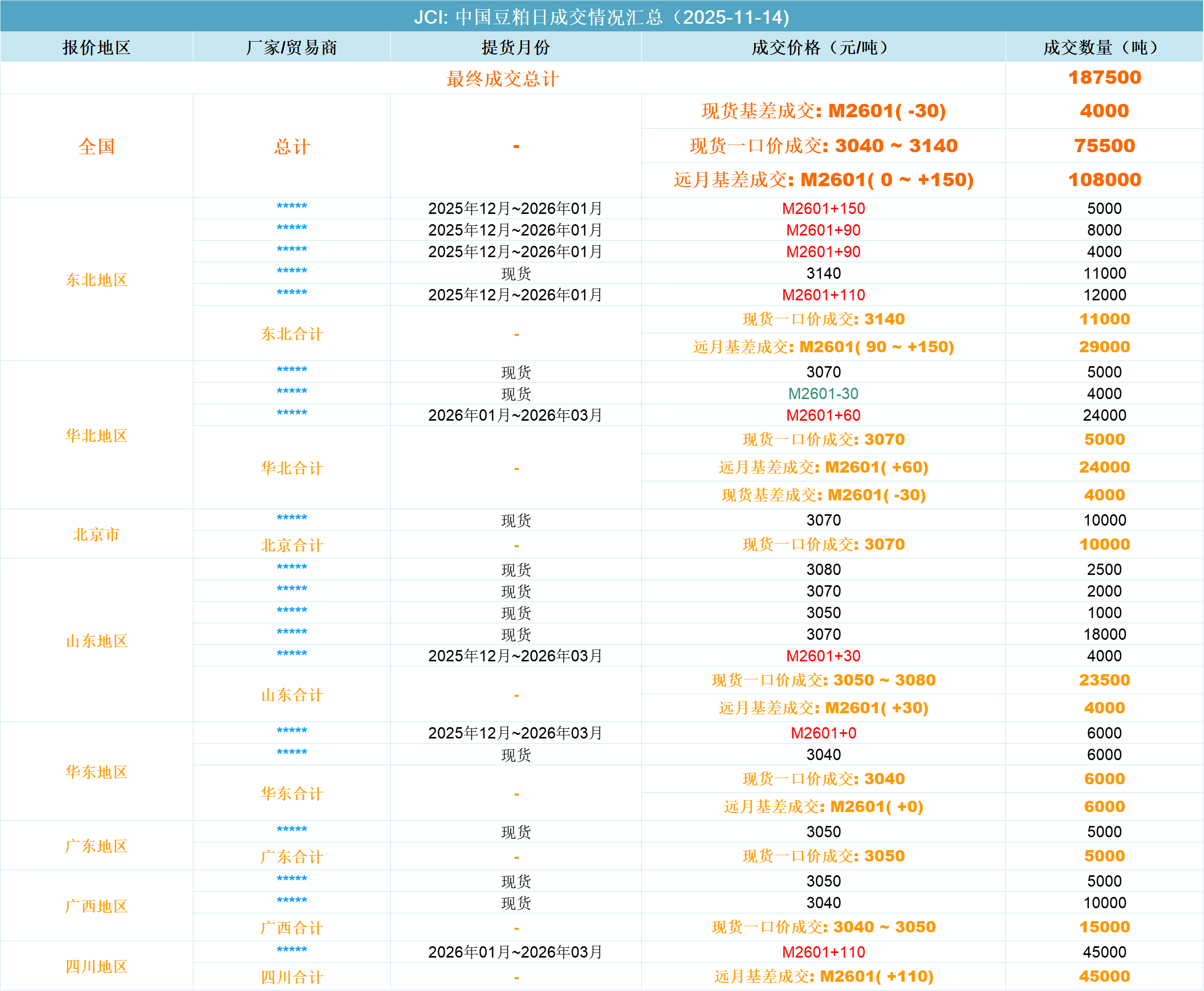The height and width of the screenshot is (991, 1204).
Task: Click the 东北地区 region cell
Action: click(97, 280)
